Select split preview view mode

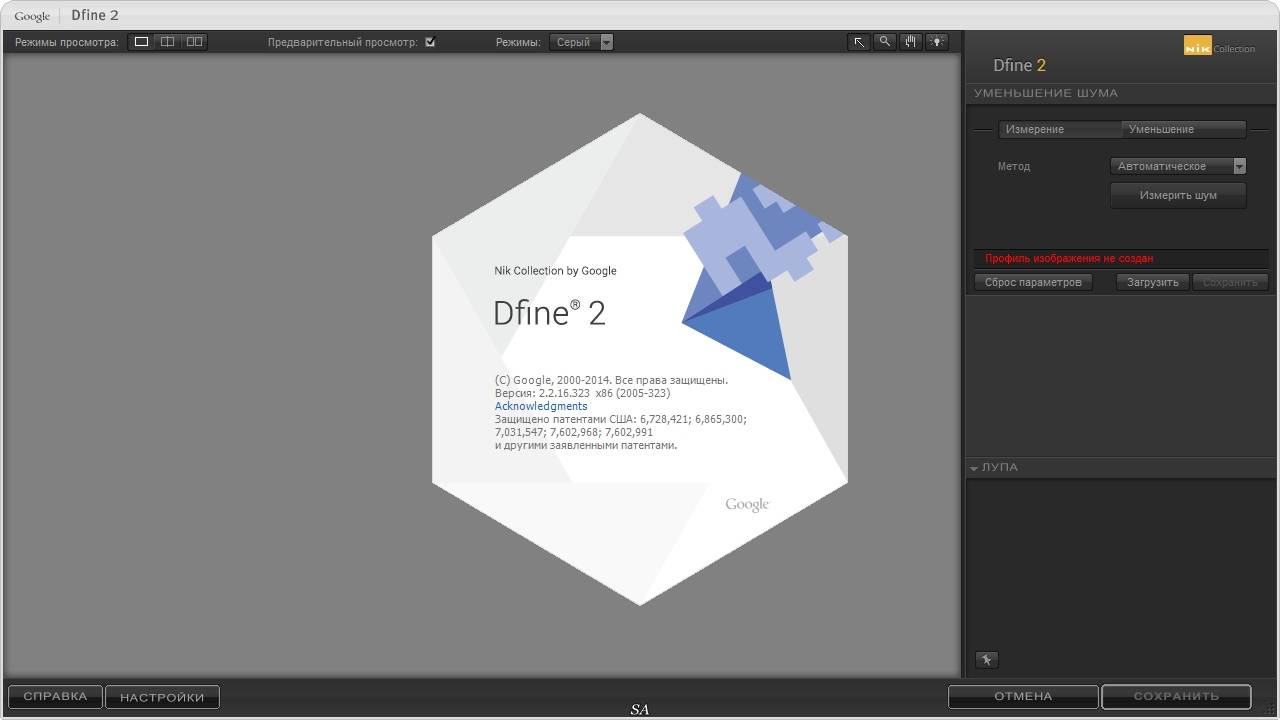168,42
